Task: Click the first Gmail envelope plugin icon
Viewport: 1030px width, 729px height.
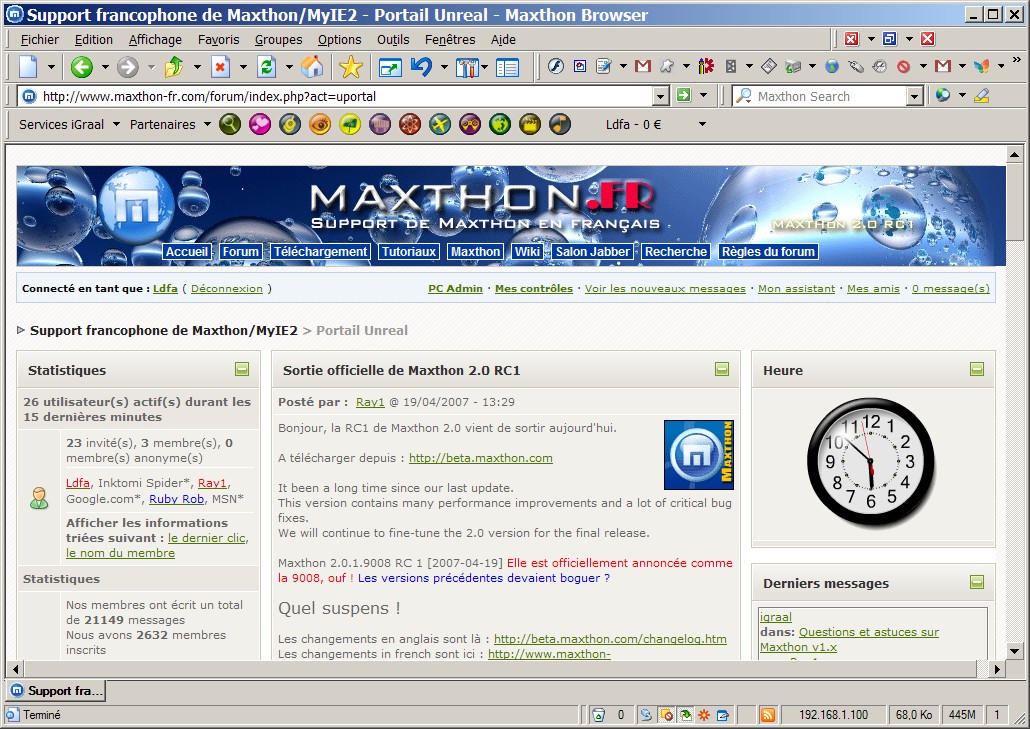Action: (643, 66)
